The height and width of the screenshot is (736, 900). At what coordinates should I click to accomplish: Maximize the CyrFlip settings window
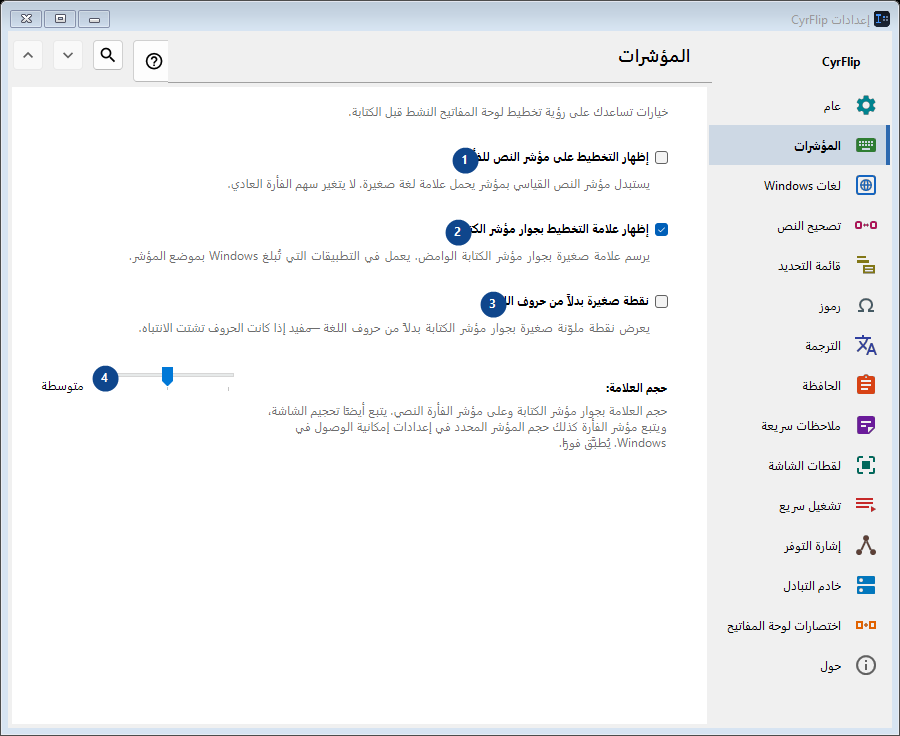pos(60,19)
